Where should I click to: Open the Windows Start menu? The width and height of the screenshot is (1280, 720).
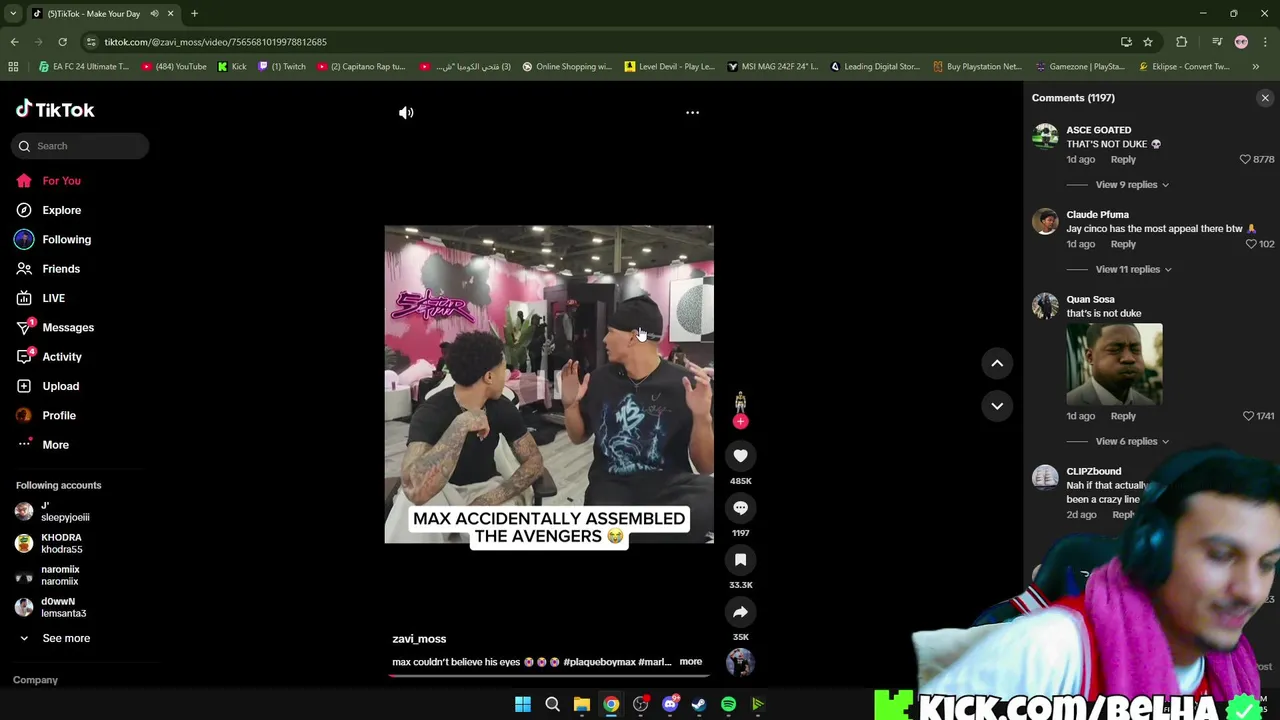pyautogui.click(x=523, y=705)
